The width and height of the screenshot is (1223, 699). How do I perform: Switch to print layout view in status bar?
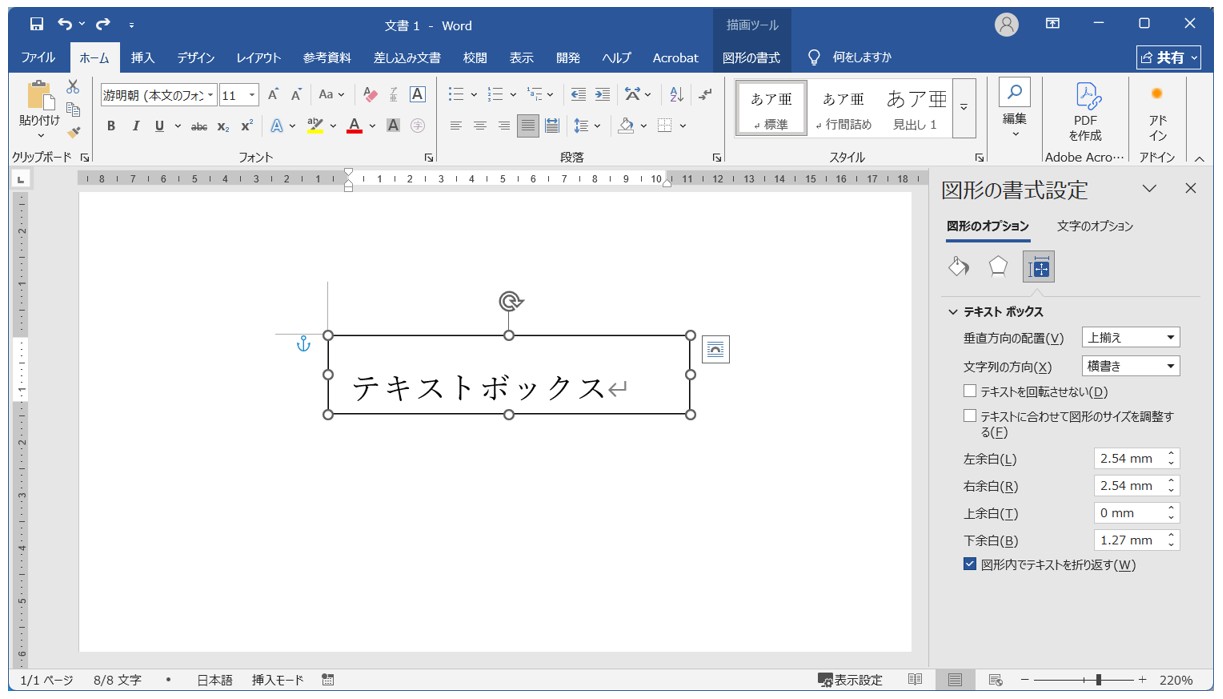(955, 680)
